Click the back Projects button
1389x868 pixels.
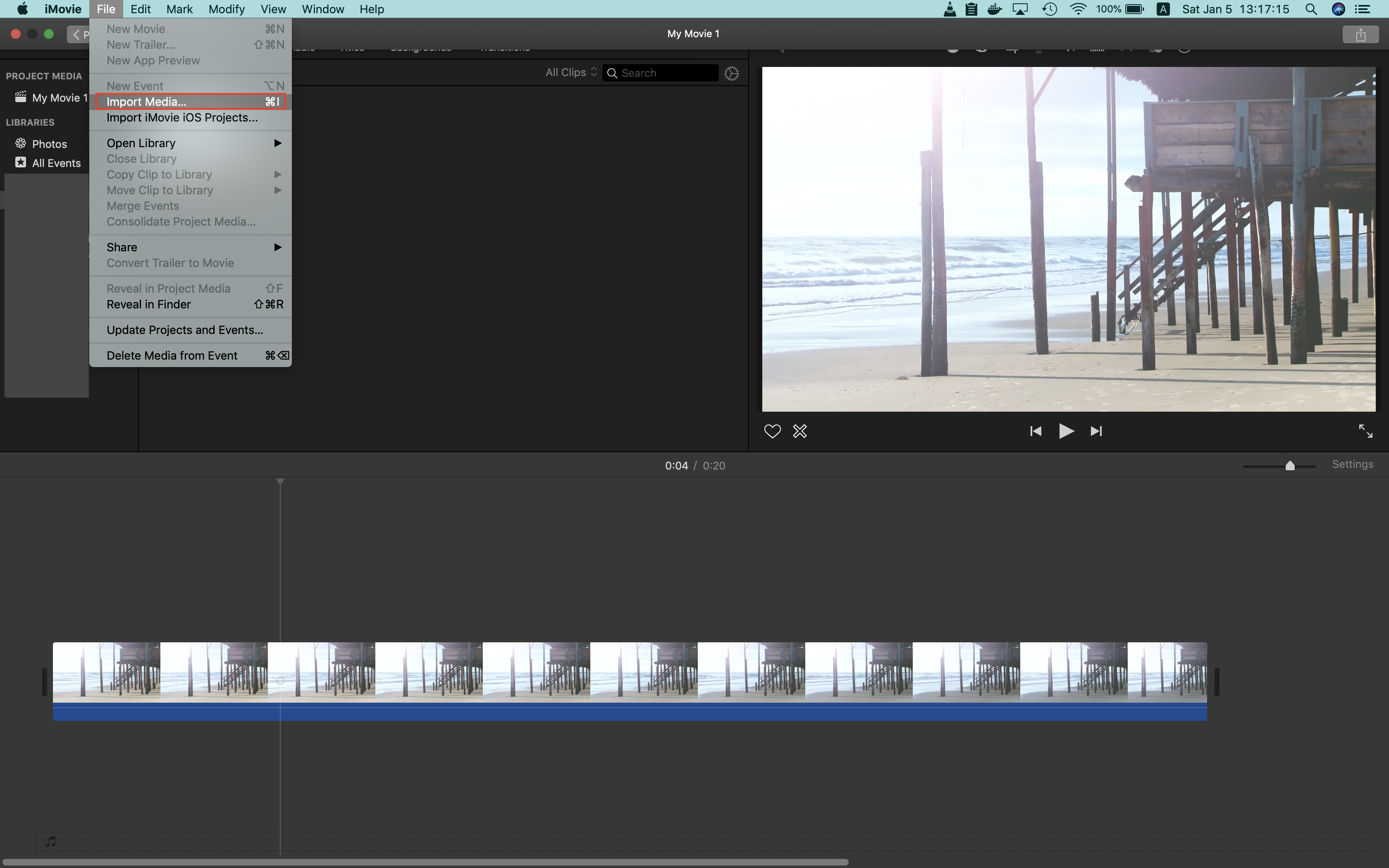click(x=79, y=34)
